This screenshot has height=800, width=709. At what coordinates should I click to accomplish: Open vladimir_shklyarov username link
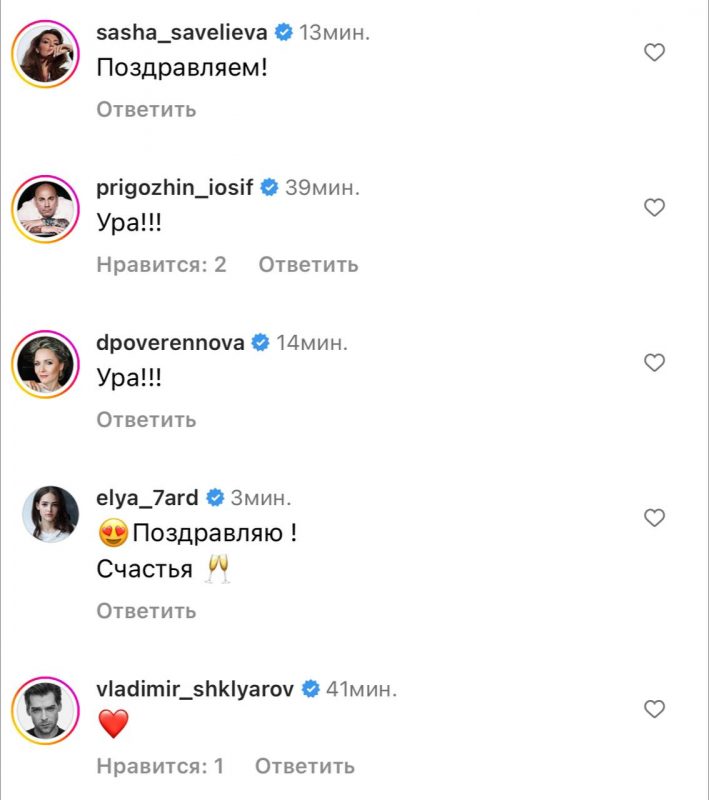click(195, 689)
